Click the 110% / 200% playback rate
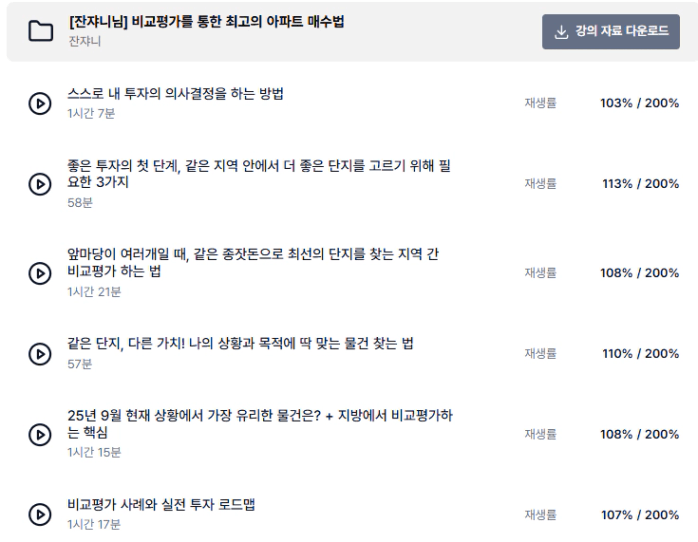The image size is (698, 542). (639, 354)
